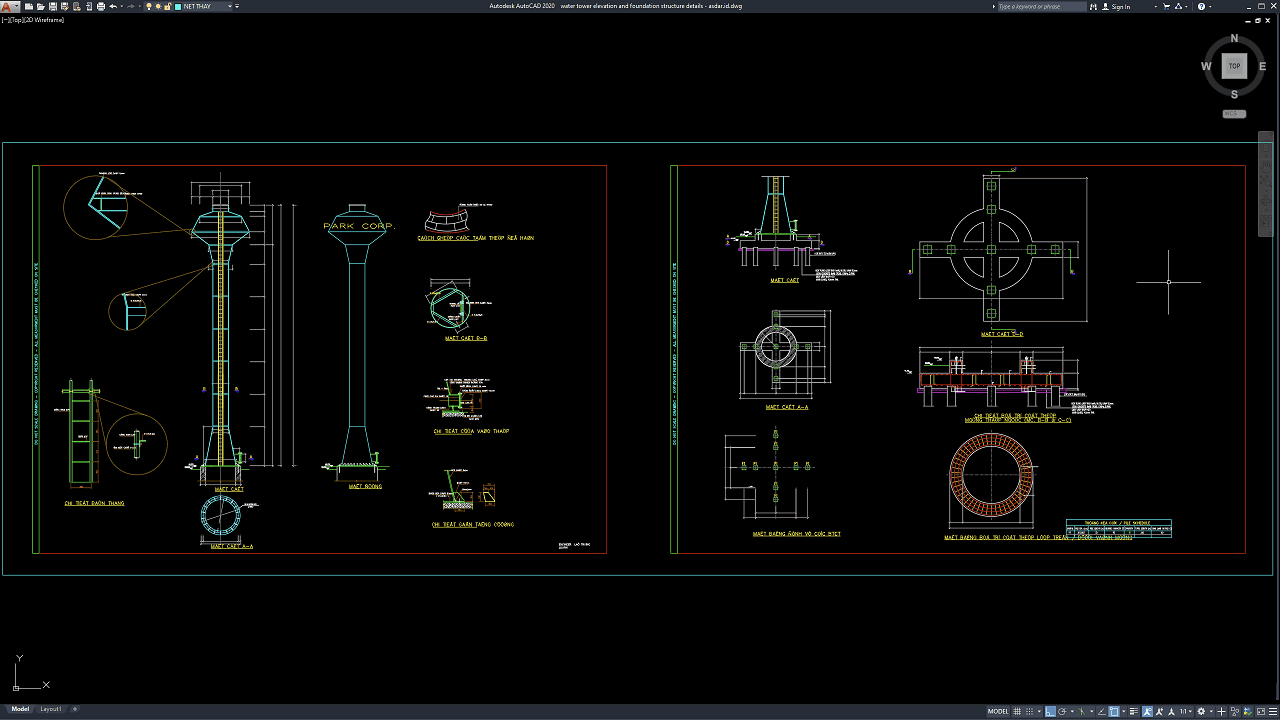Click the New drawing icon

coord(29,6)
